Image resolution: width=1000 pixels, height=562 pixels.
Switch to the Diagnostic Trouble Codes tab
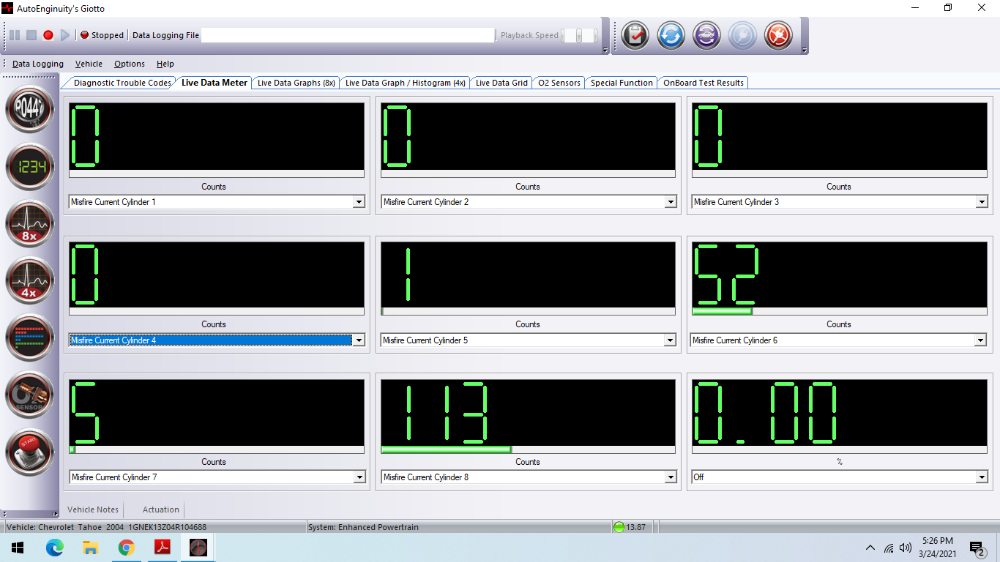[122, 83]
